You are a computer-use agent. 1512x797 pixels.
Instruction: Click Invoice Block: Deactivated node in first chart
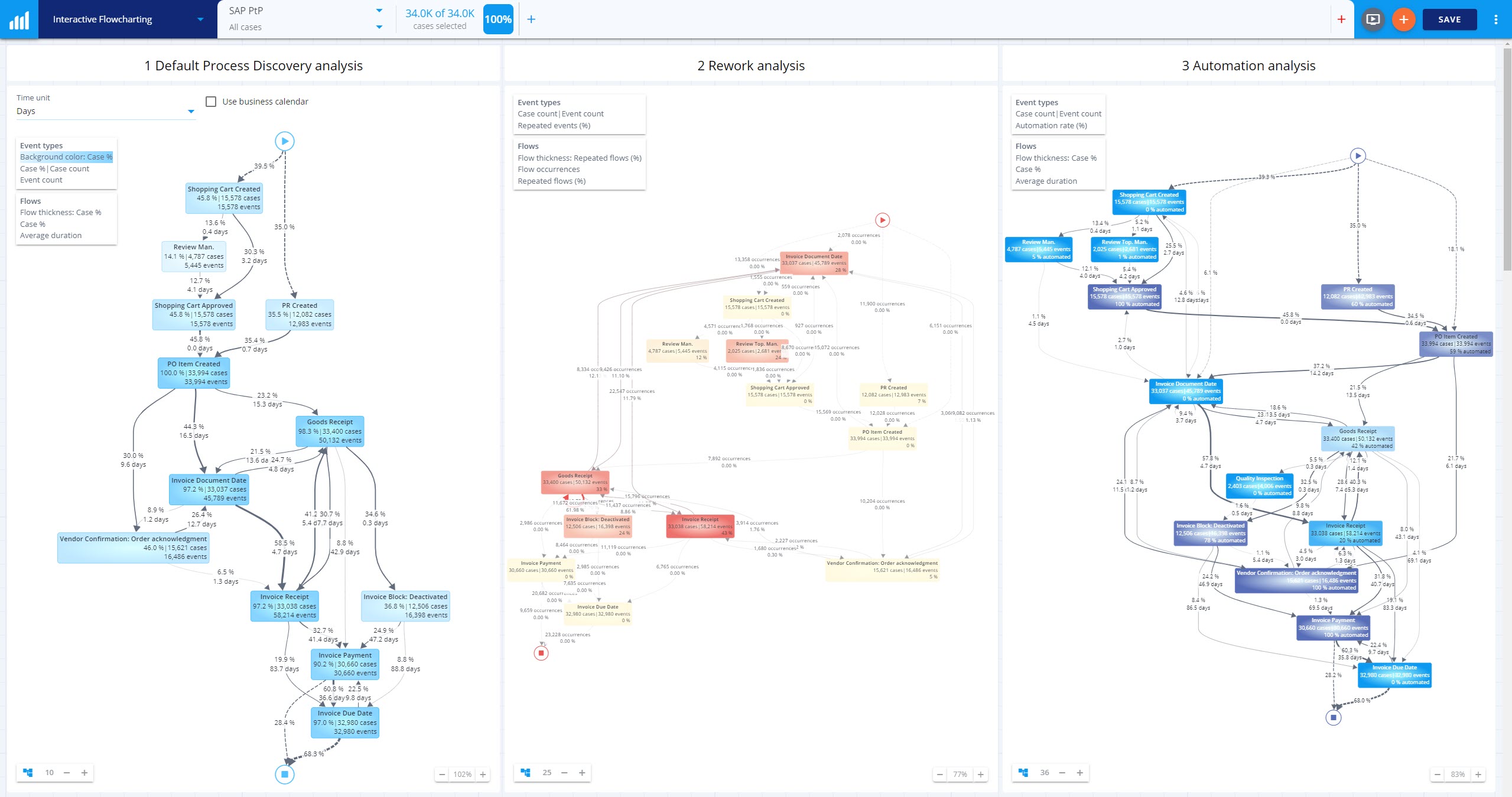(x=405, y=606)
